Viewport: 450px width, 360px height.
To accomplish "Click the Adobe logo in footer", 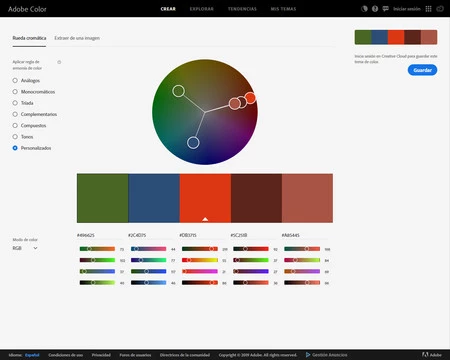I will 432,355.
